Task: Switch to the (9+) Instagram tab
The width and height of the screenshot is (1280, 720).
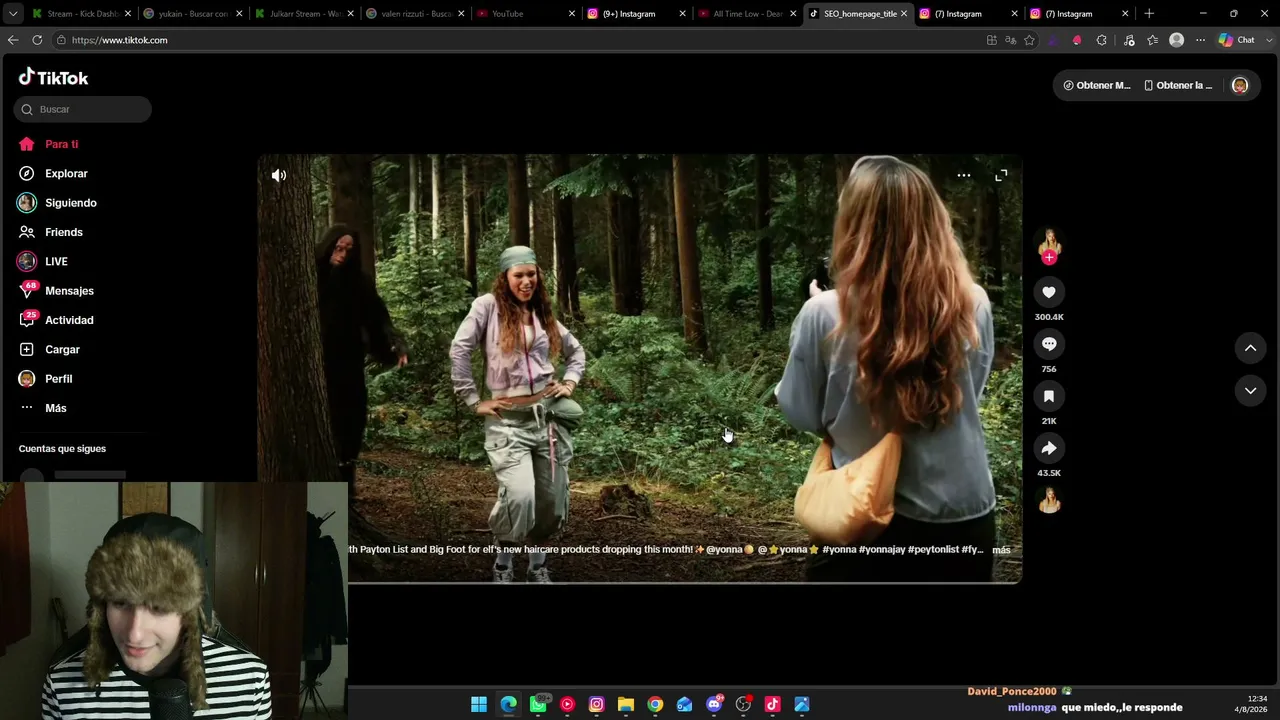Action: (636, 14)
